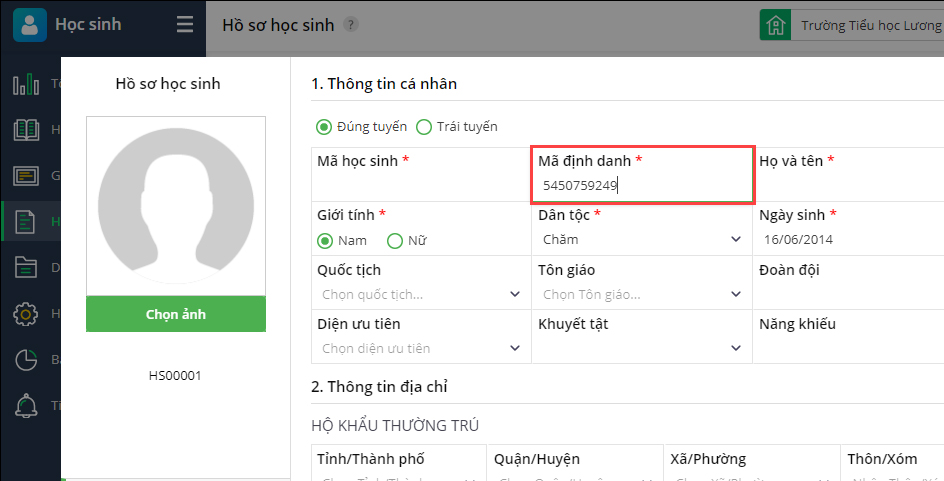Click the HỘ KHẨU THƯỜNG TRÚ label
Image resolution: width=944 pixels, height=481 pixels.
pos(395,426)
